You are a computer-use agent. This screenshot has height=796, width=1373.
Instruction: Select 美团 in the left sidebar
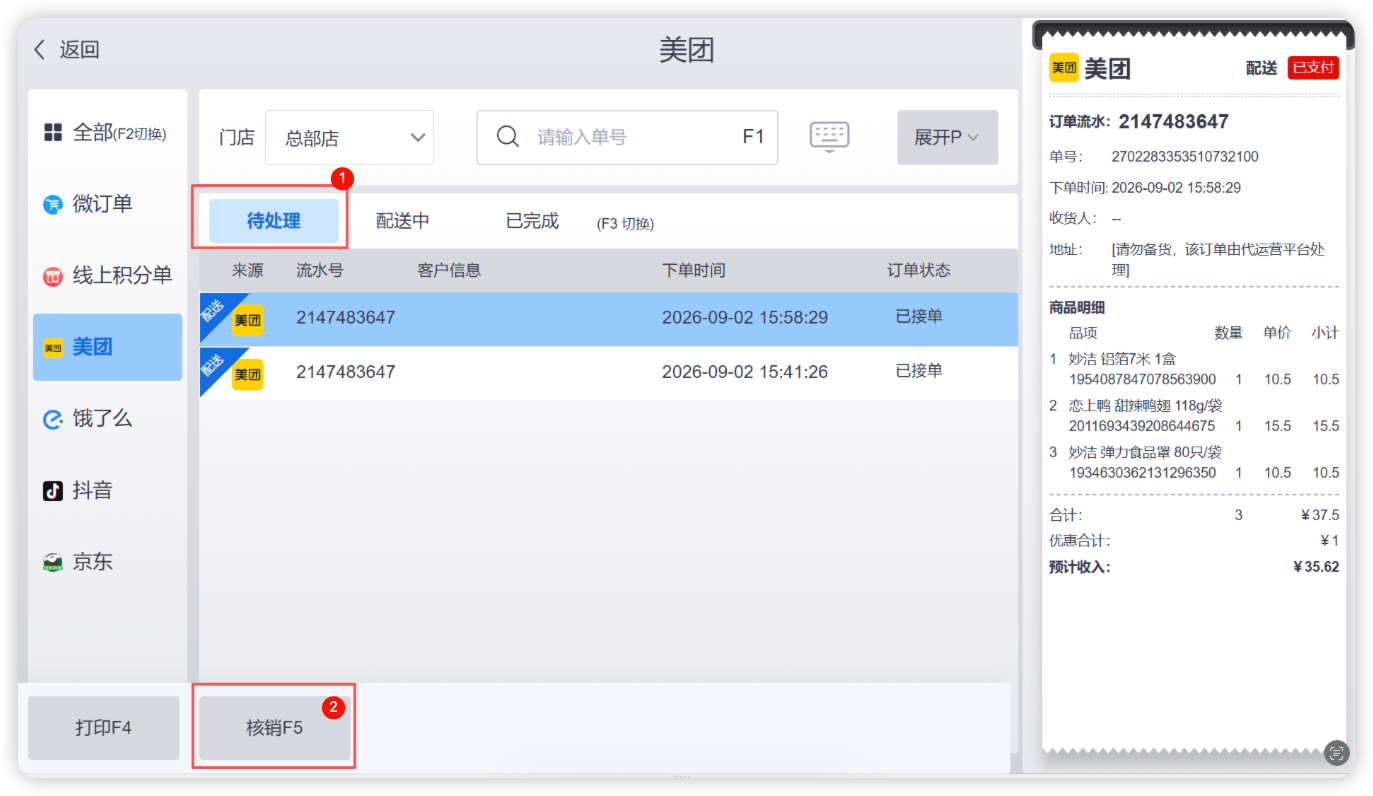[x=107, y=347]
